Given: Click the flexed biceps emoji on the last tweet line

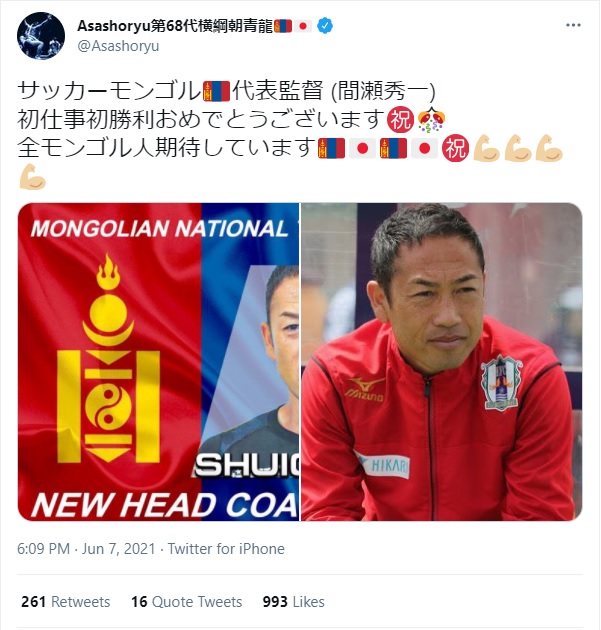Looking at the screenshot, I should click(x=33, y=177).
